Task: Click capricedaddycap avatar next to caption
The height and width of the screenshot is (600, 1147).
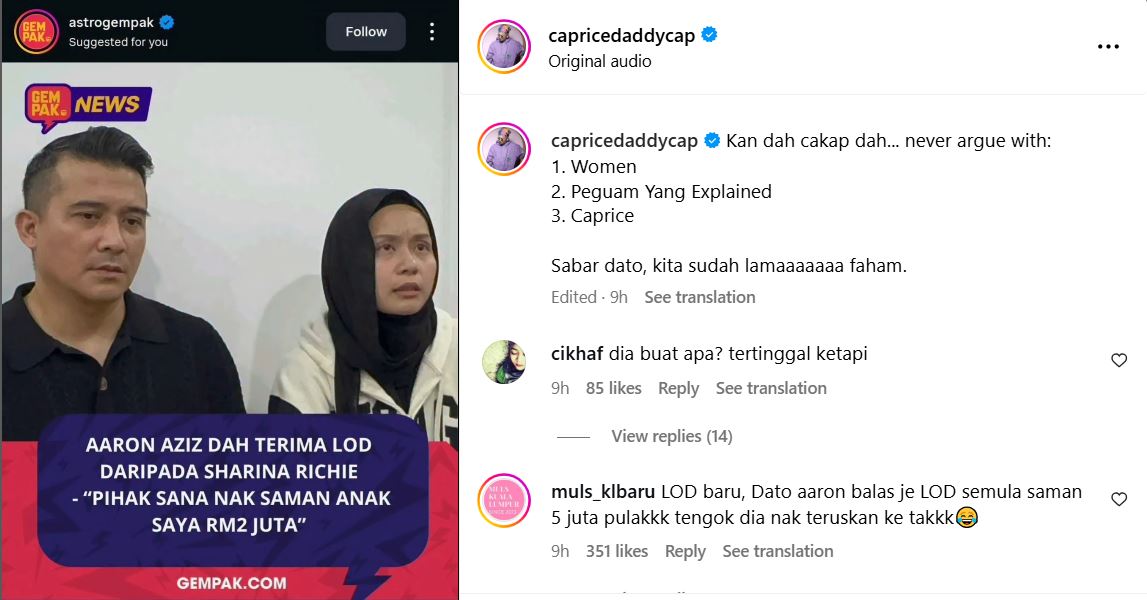Action: [504, 149]
